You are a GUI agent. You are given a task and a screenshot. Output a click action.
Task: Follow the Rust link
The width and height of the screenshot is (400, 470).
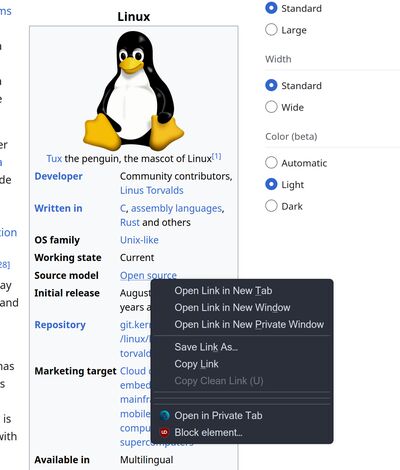tap(130, 222)
